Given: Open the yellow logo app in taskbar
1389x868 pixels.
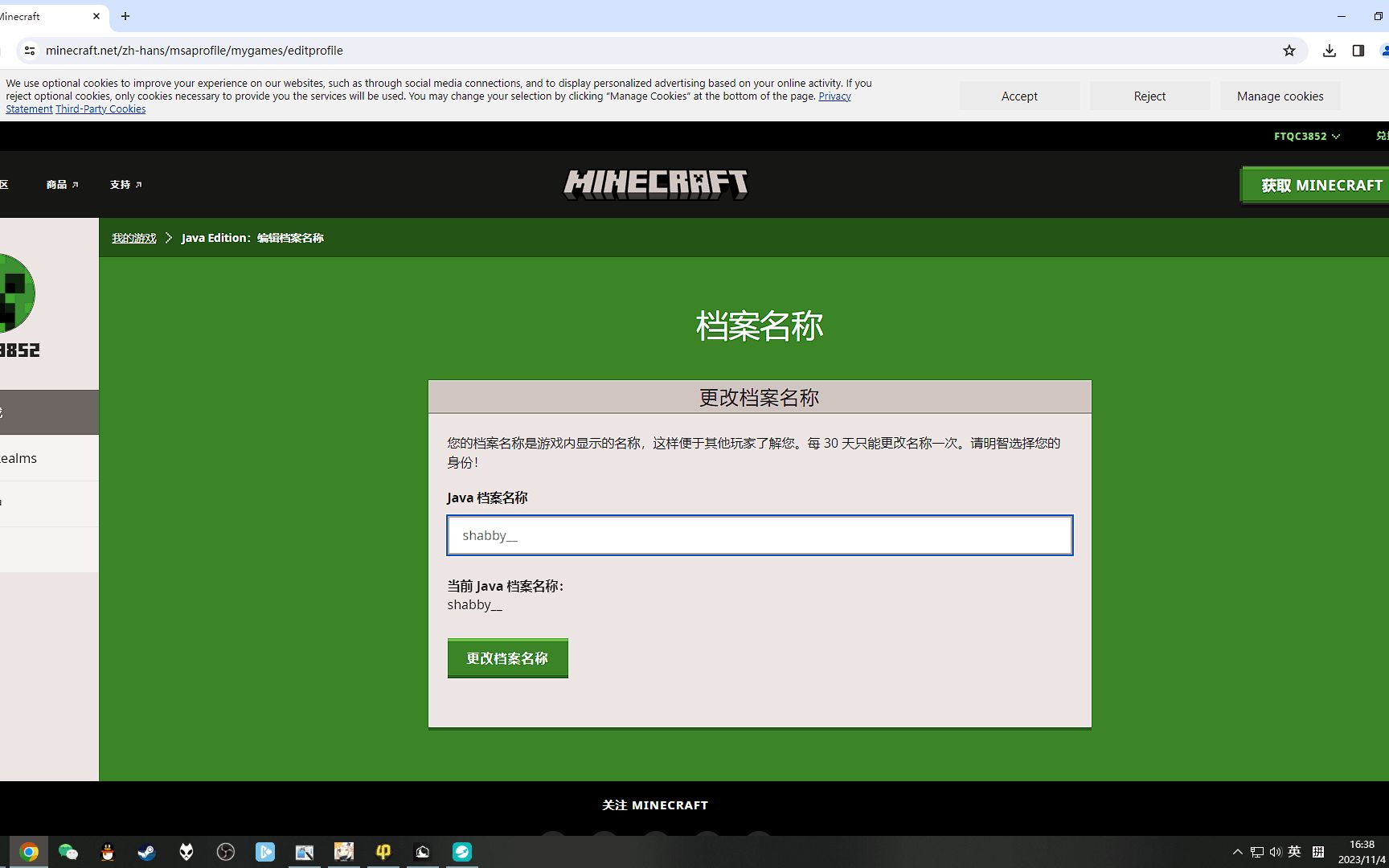Looking at the screenshot, I should (383, 852).
